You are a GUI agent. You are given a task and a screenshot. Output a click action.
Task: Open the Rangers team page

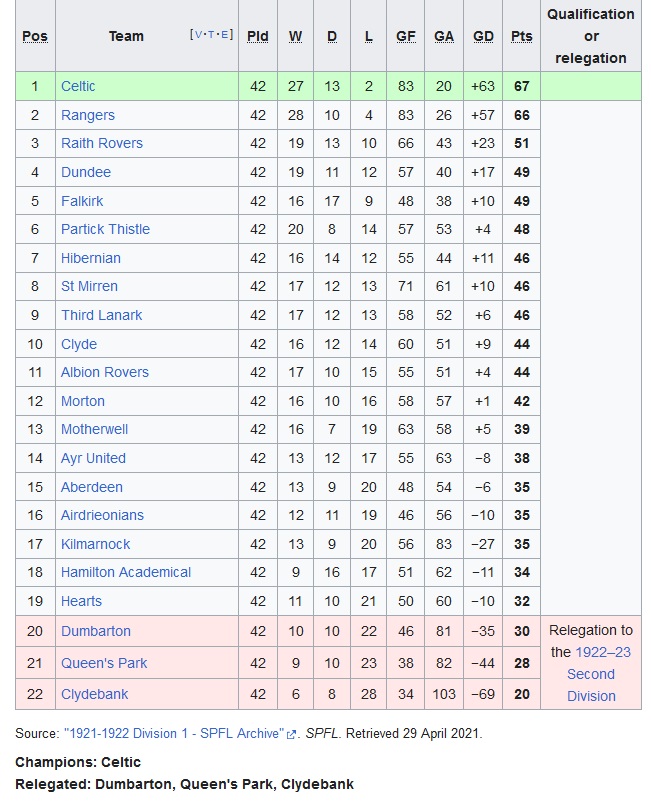(88, 115)
